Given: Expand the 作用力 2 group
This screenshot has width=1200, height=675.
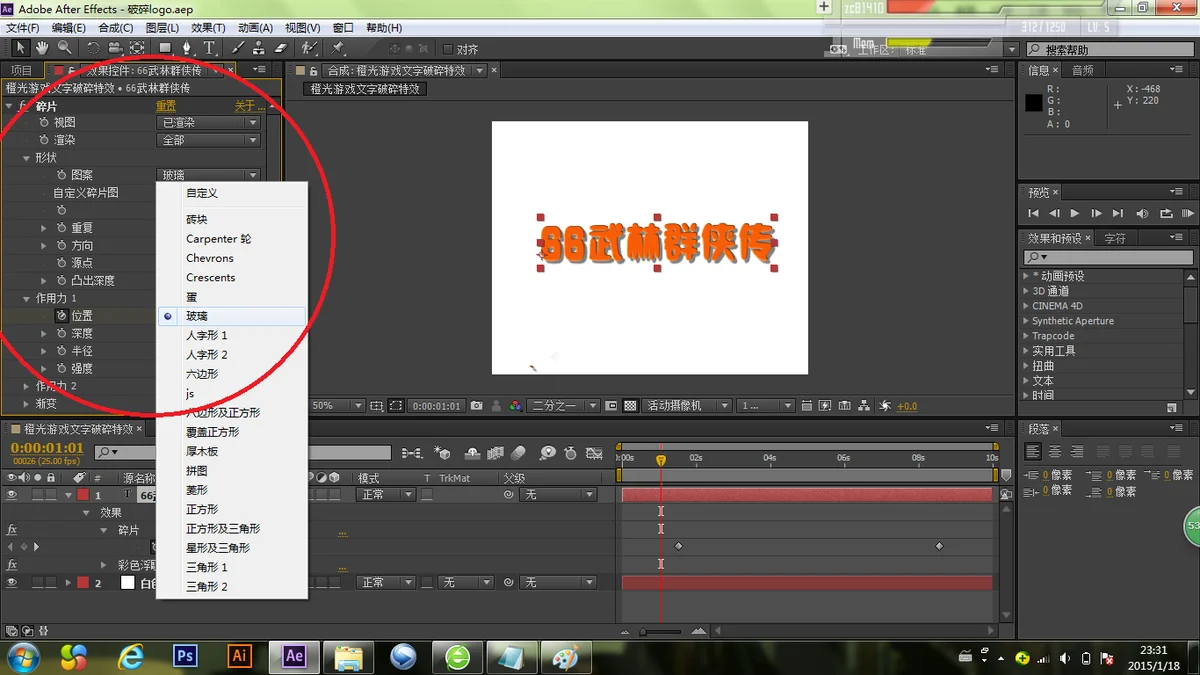Looking at the screenshot, I should [27, 386].
